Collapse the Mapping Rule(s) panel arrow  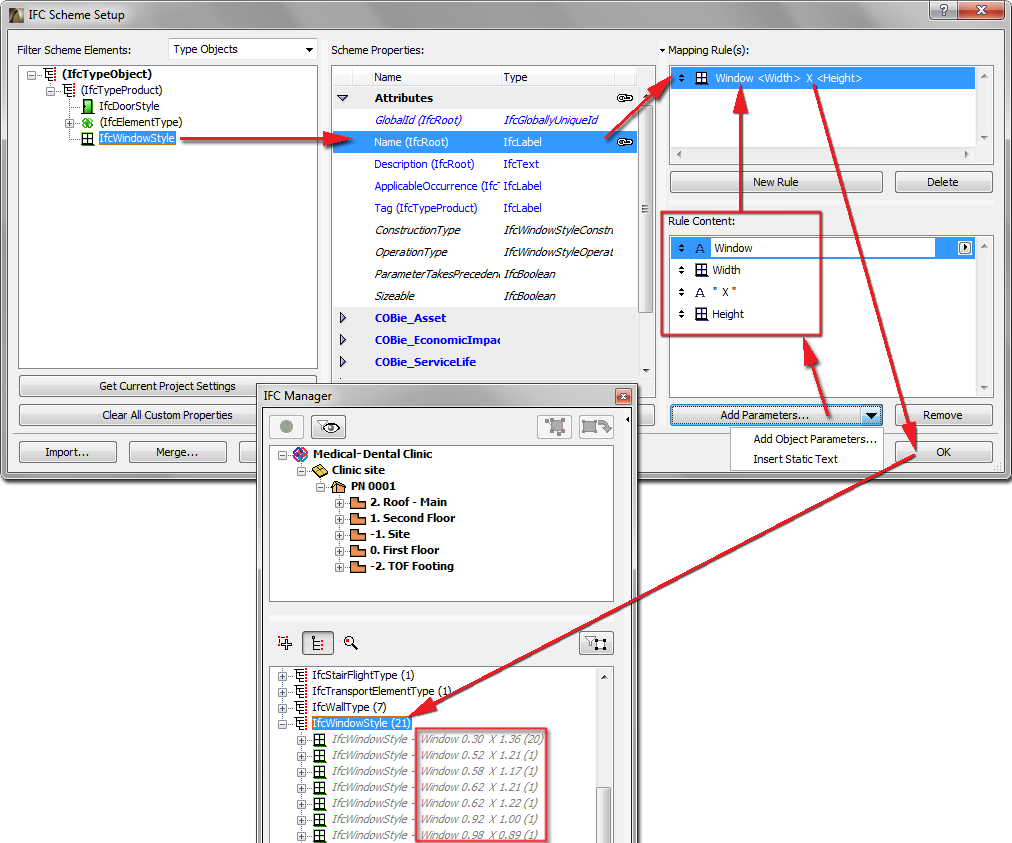[662, 50]
